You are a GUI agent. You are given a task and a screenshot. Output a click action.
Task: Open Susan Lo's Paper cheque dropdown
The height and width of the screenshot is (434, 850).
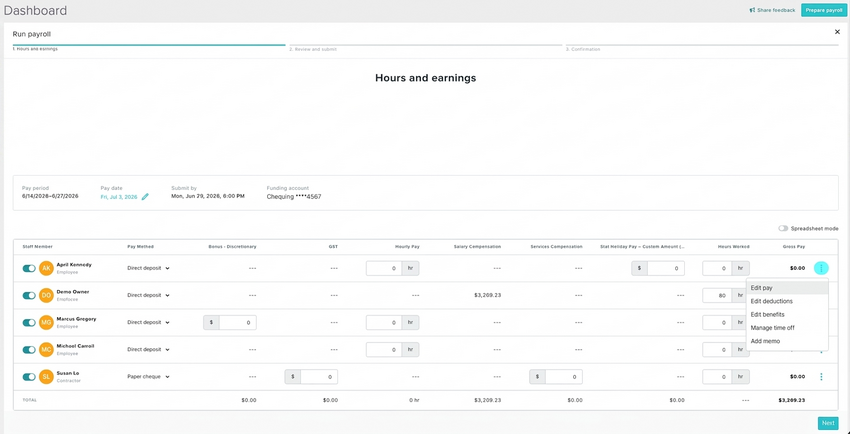coord(148,377)
